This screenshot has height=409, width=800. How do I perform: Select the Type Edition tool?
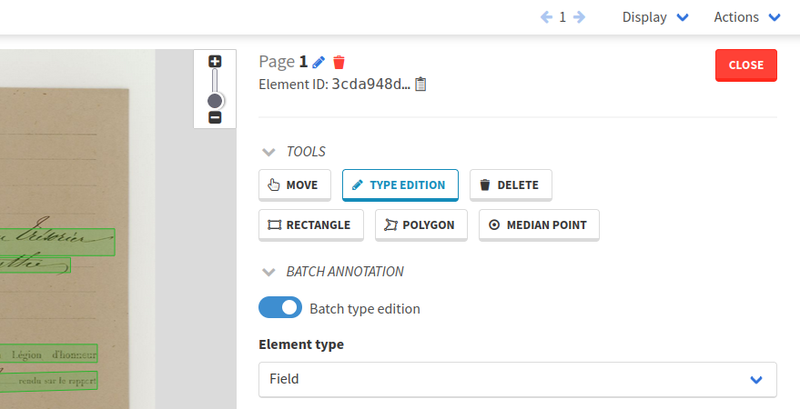400,185
